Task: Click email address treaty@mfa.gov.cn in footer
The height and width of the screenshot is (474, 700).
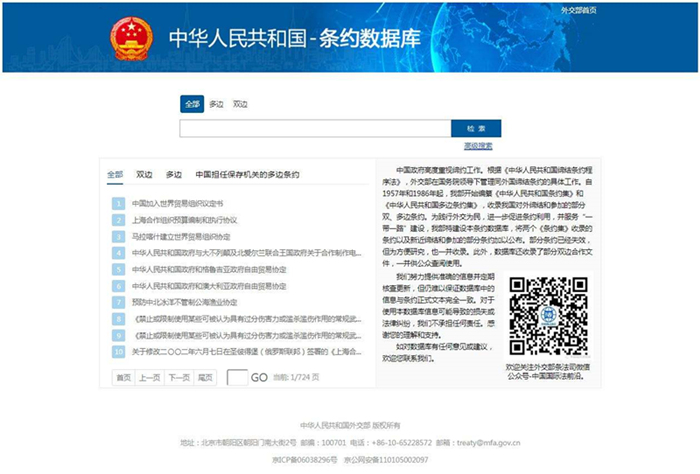Action: pyautogui.click(x=488, y=443)
